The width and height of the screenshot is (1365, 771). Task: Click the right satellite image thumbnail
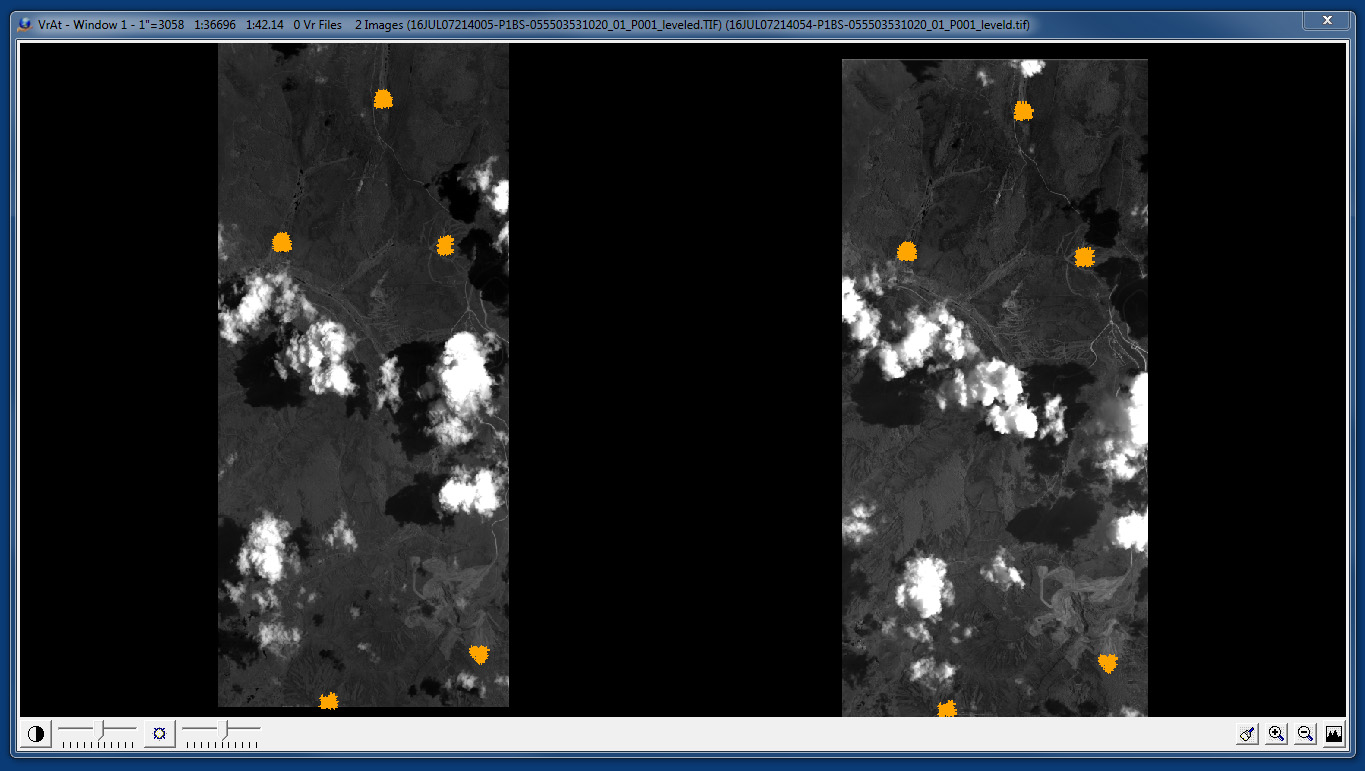(x=995, y=388)
